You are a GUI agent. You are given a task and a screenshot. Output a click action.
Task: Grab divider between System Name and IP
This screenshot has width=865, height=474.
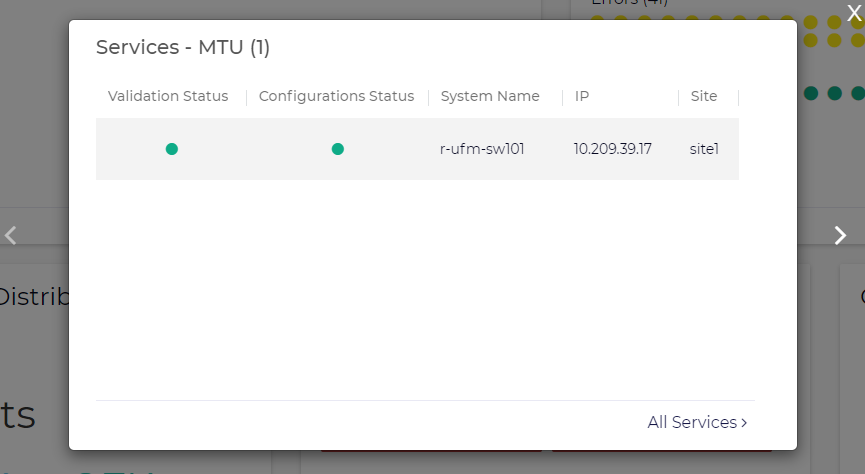(x=562, y=97)
